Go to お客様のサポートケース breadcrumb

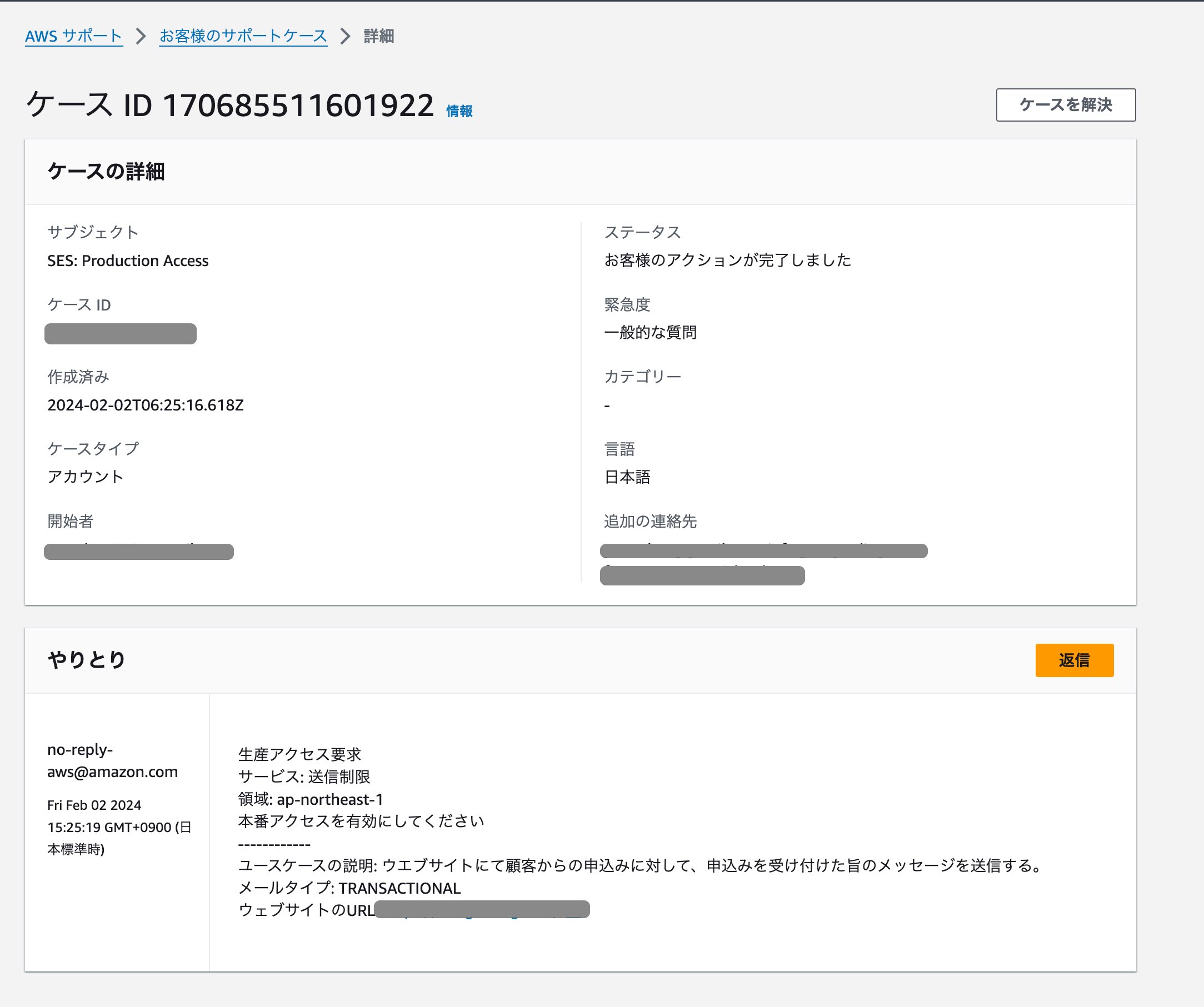243,36
